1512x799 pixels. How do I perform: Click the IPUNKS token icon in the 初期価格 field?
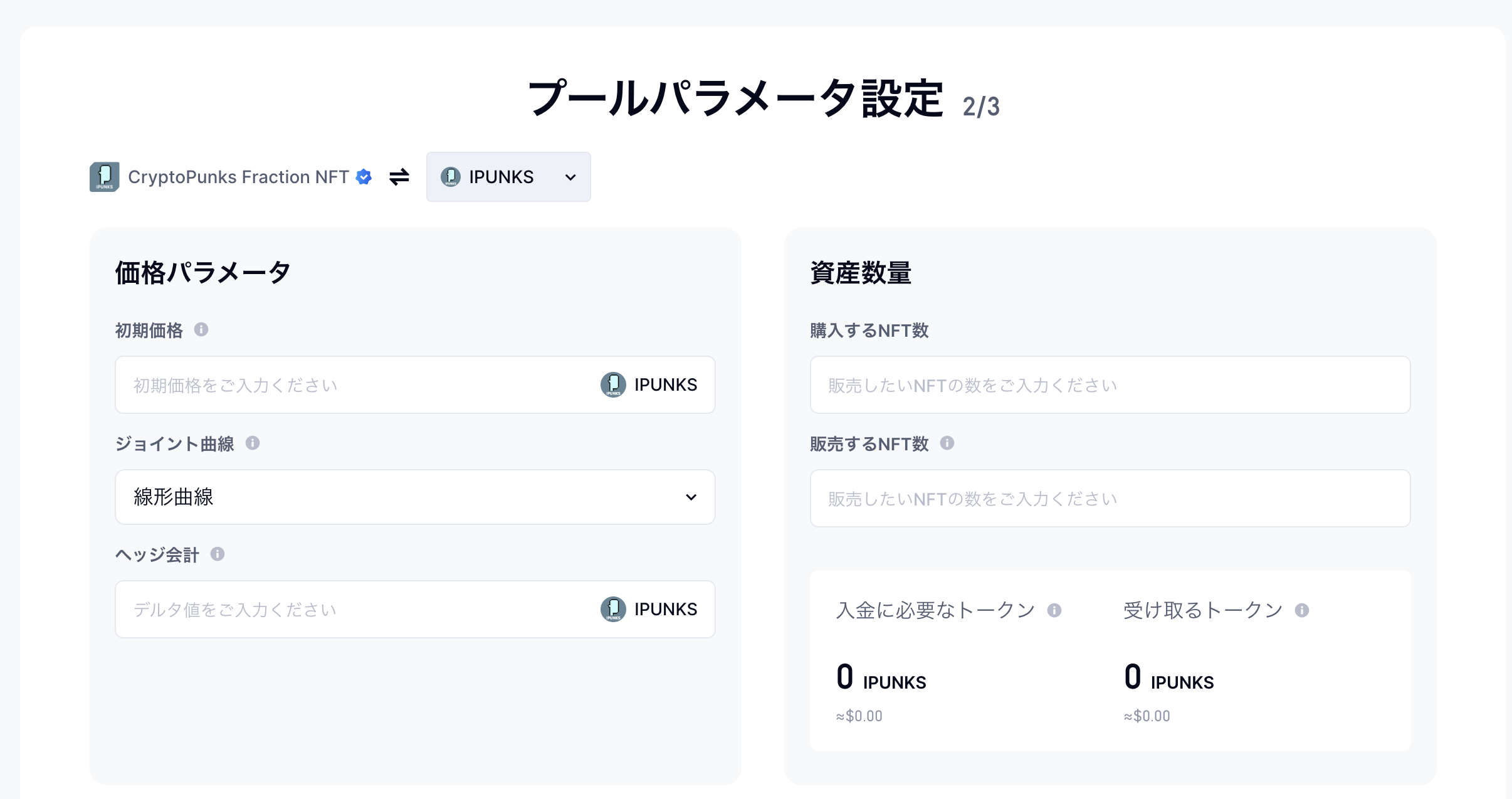pyautogui.click(x=613, y=384)
